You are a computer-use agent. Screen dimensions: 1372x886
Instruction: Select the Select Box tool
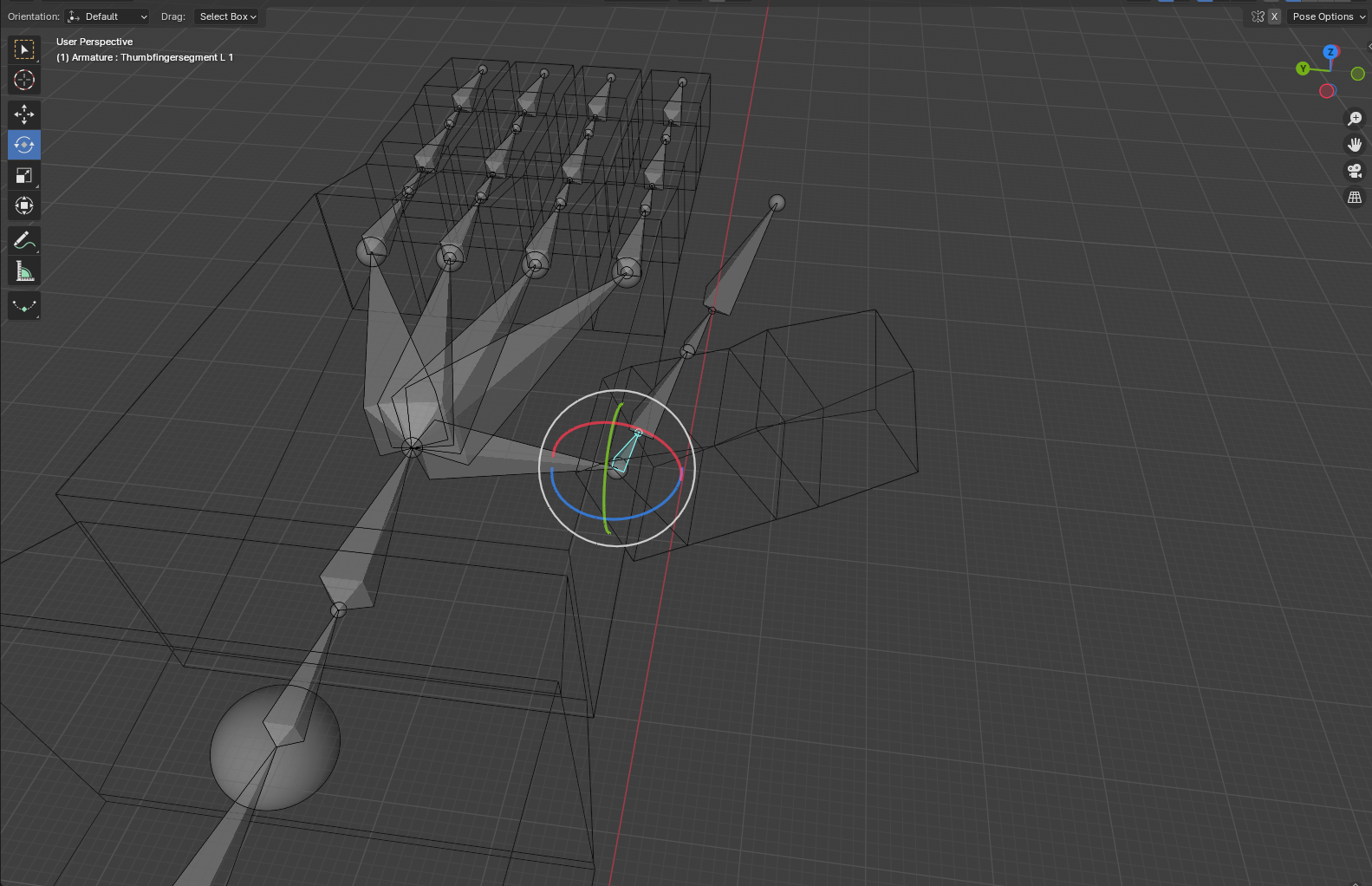coord(24,49)
